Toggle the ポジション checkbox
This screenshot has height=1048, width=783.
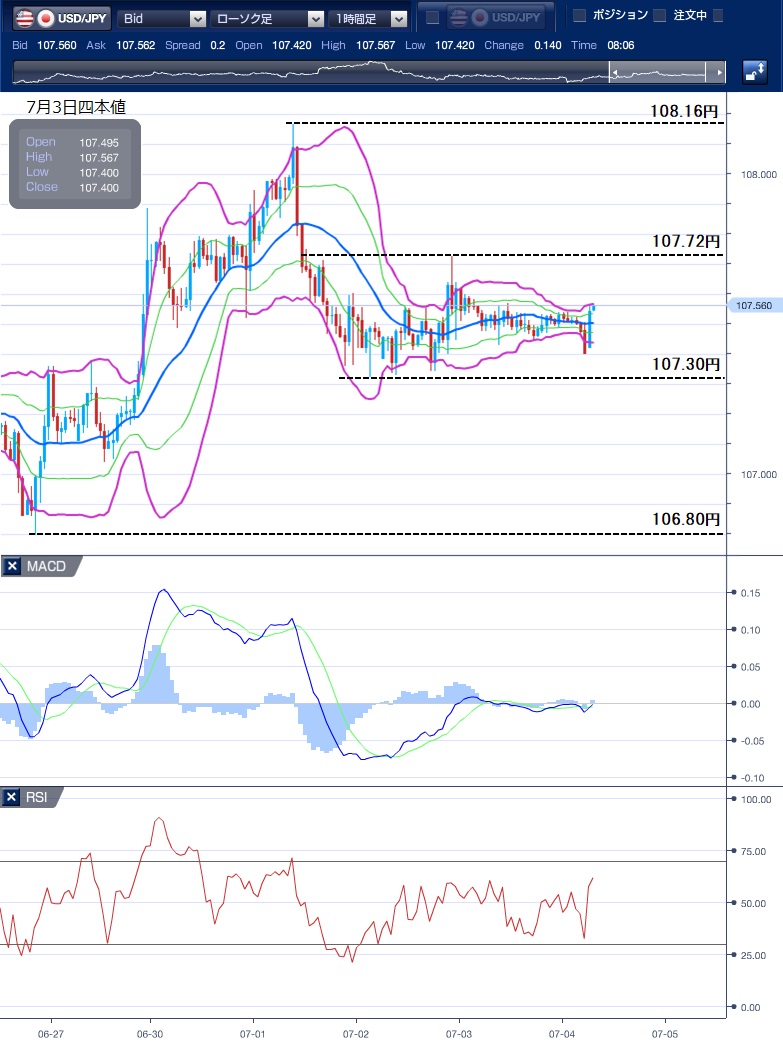579,15
